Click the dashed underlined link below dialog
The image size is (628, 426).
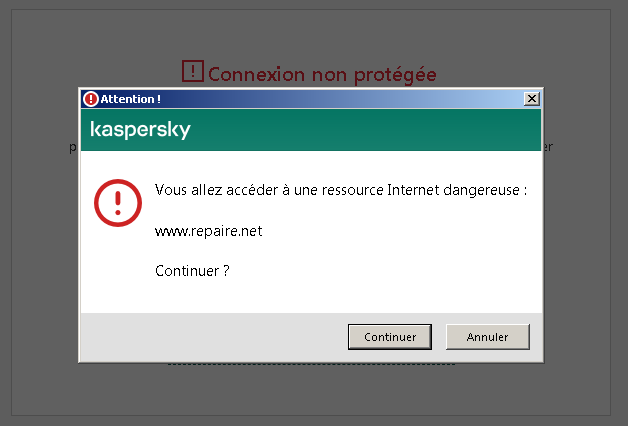[x=311, y=364]
